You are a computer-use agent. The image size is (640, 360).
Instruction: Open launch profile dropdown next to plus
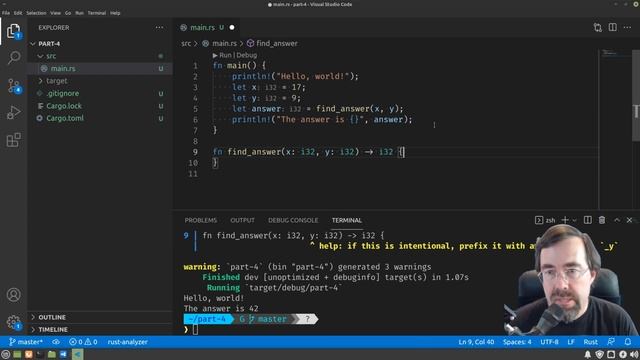[x=574, y=220]
